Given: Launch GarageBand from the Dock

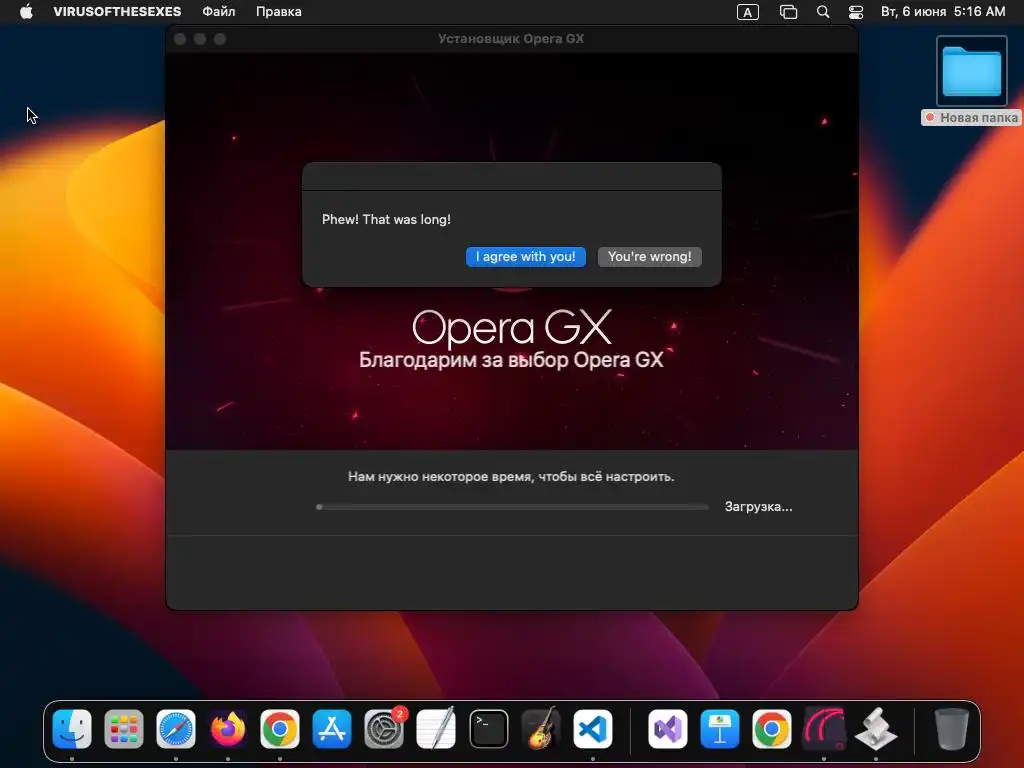Looking at the screenshot, I should point(541,729).
